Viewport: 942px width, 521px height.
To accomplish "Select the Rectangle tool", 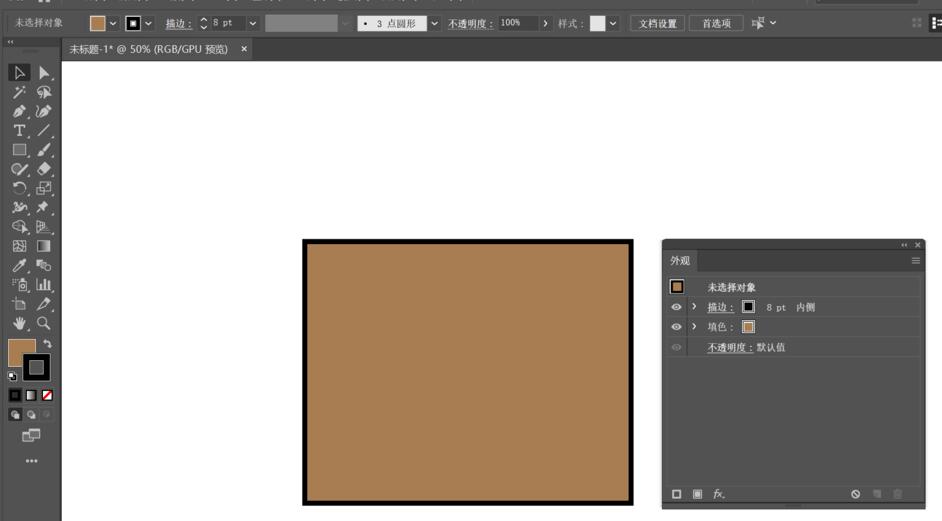I will [x=19, y=150].
